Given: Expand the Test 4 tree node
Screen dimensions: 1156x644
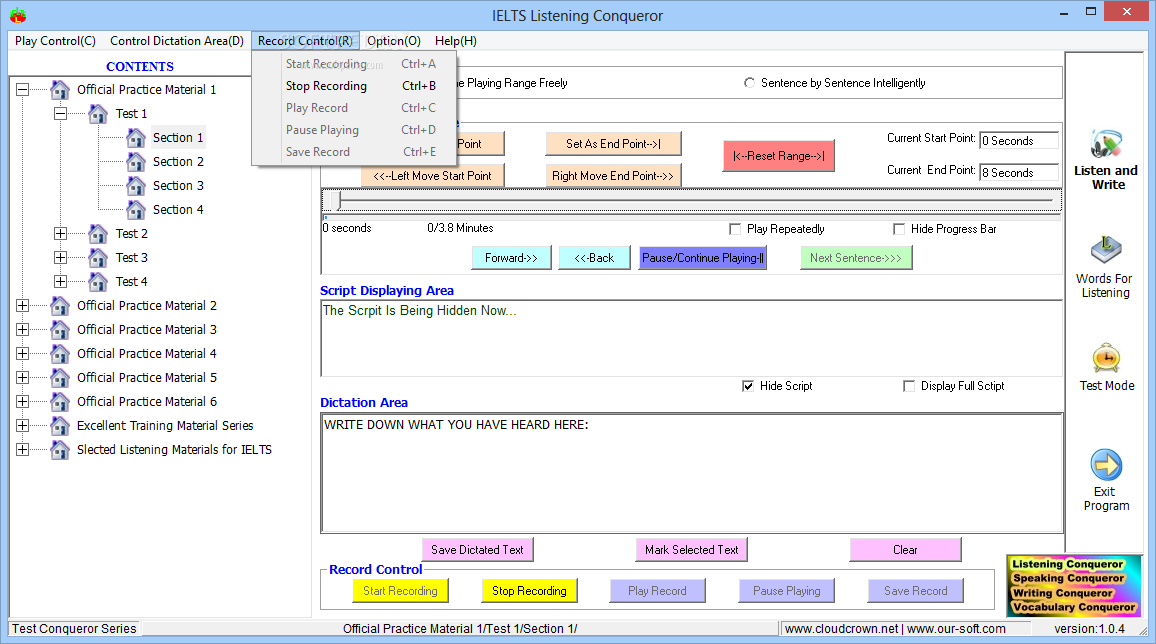Looking at the screenshot, I should (x=60, y=281).
